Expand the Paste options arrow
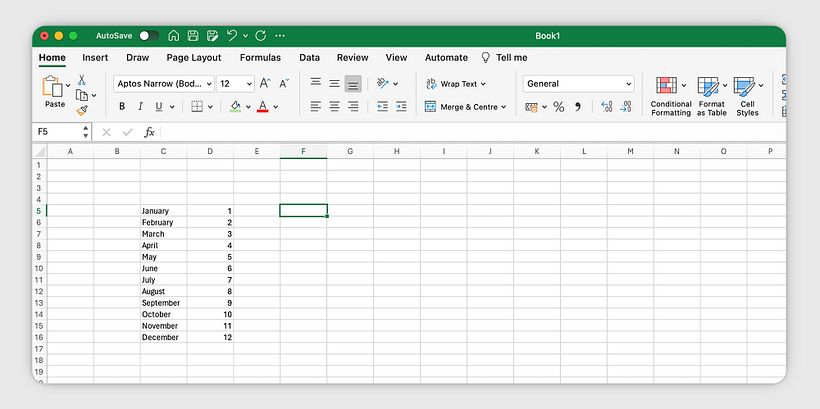The width and height of the screenshot is (820, 409). tap(68, 85)
